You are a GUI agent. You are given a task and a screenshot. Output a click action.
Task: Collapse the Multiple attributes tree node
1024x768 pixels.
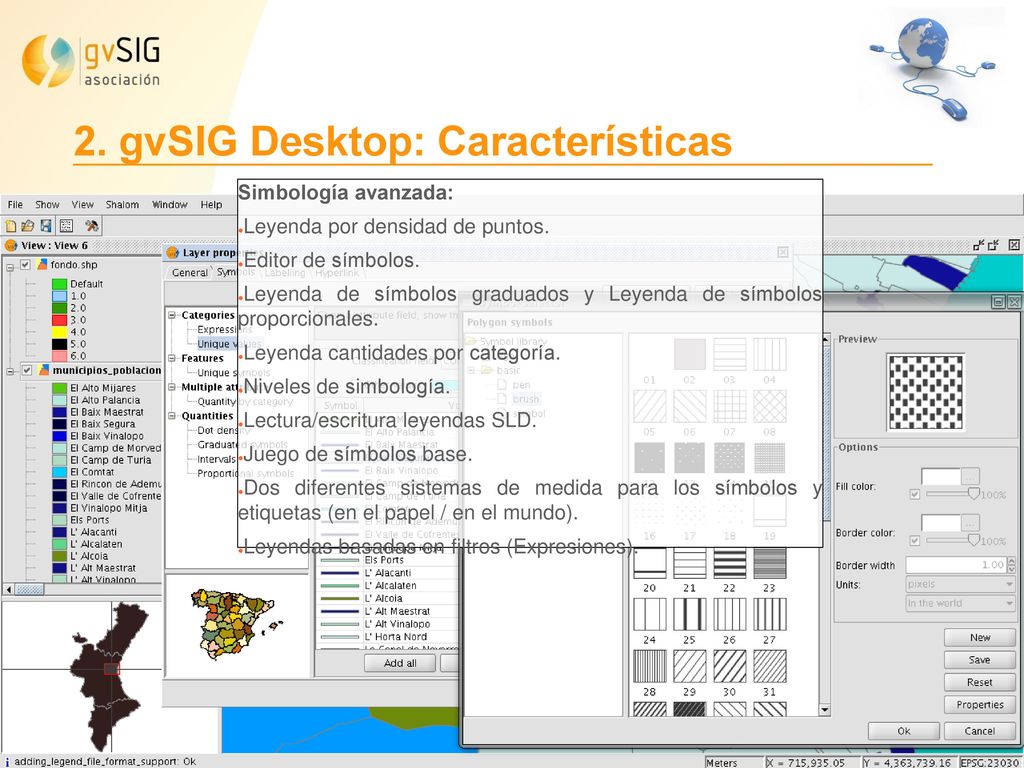point(172,387)
